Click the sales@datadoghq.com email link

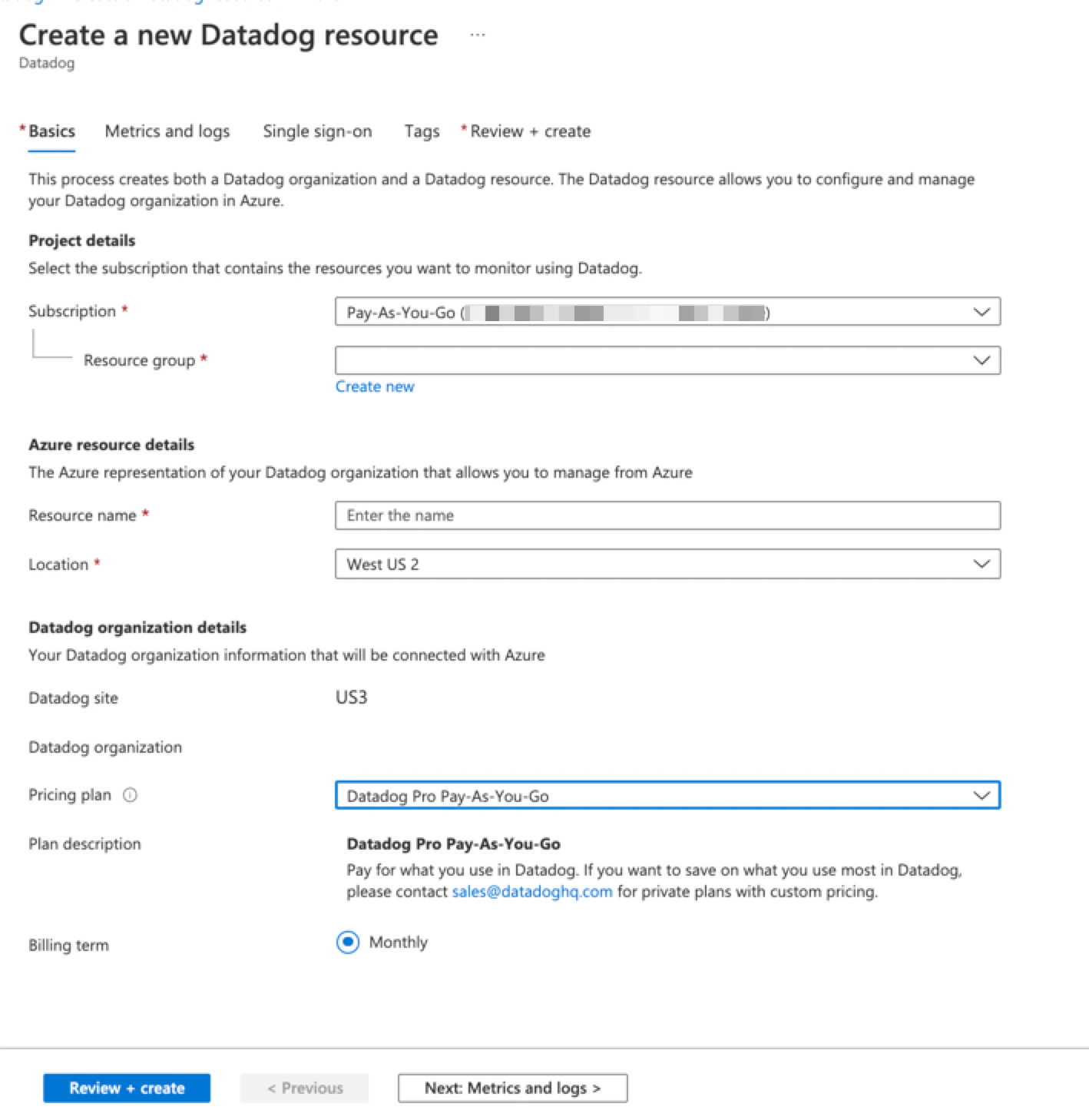tap(532, 892)
